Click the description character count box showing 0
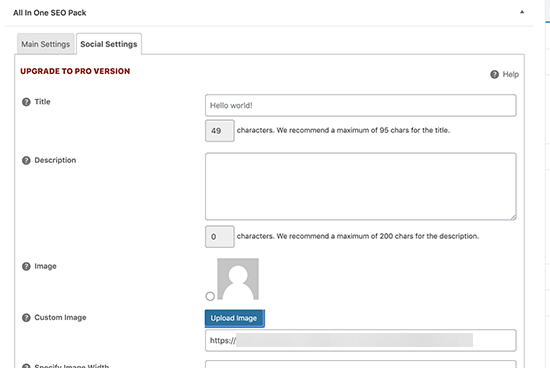The image size is (550, 368). point(220,237)
